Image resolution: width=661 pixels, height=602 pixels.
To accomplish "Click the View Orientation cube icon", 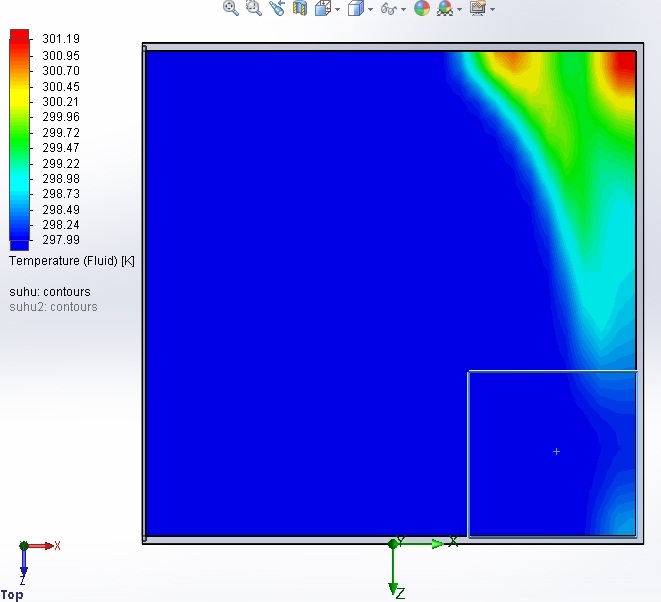I will click(323, 8).
